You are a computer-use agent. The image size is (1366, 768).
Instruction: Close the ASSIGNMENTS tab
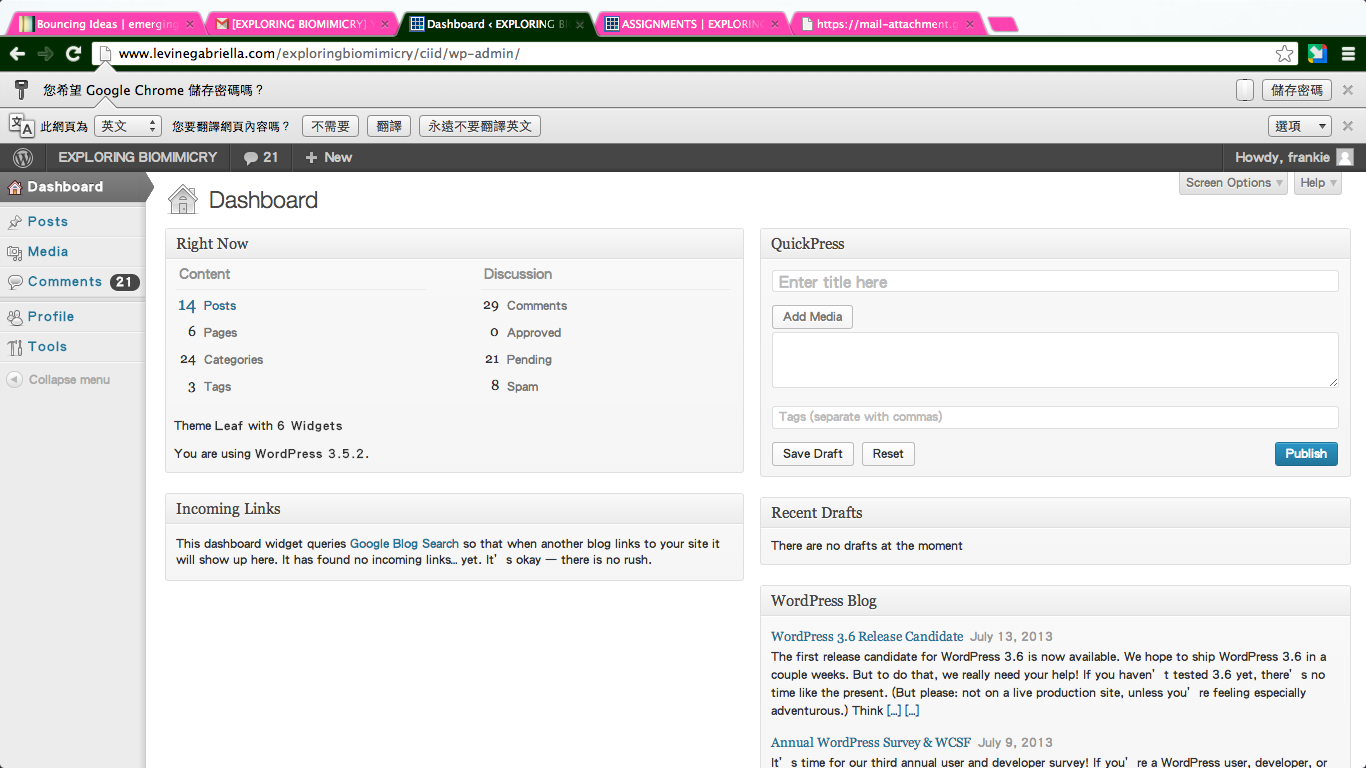[x=774, y=24]
